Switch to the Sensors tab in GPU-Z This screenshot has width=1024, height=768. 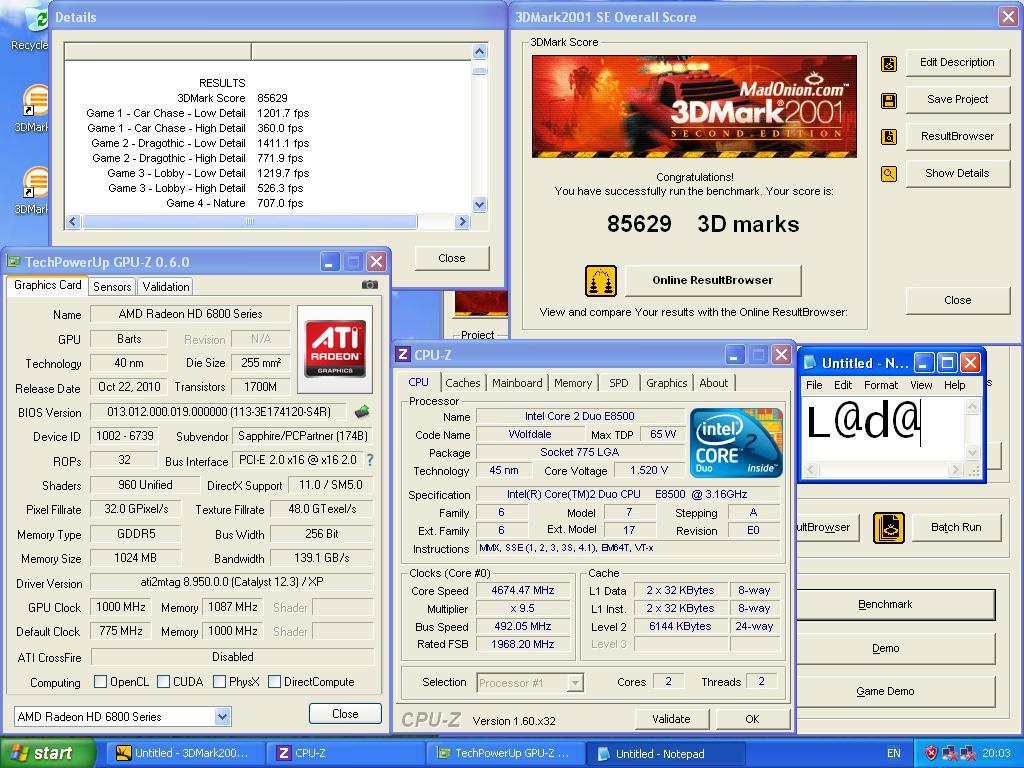pyautogui.click(x=112, y=287)
